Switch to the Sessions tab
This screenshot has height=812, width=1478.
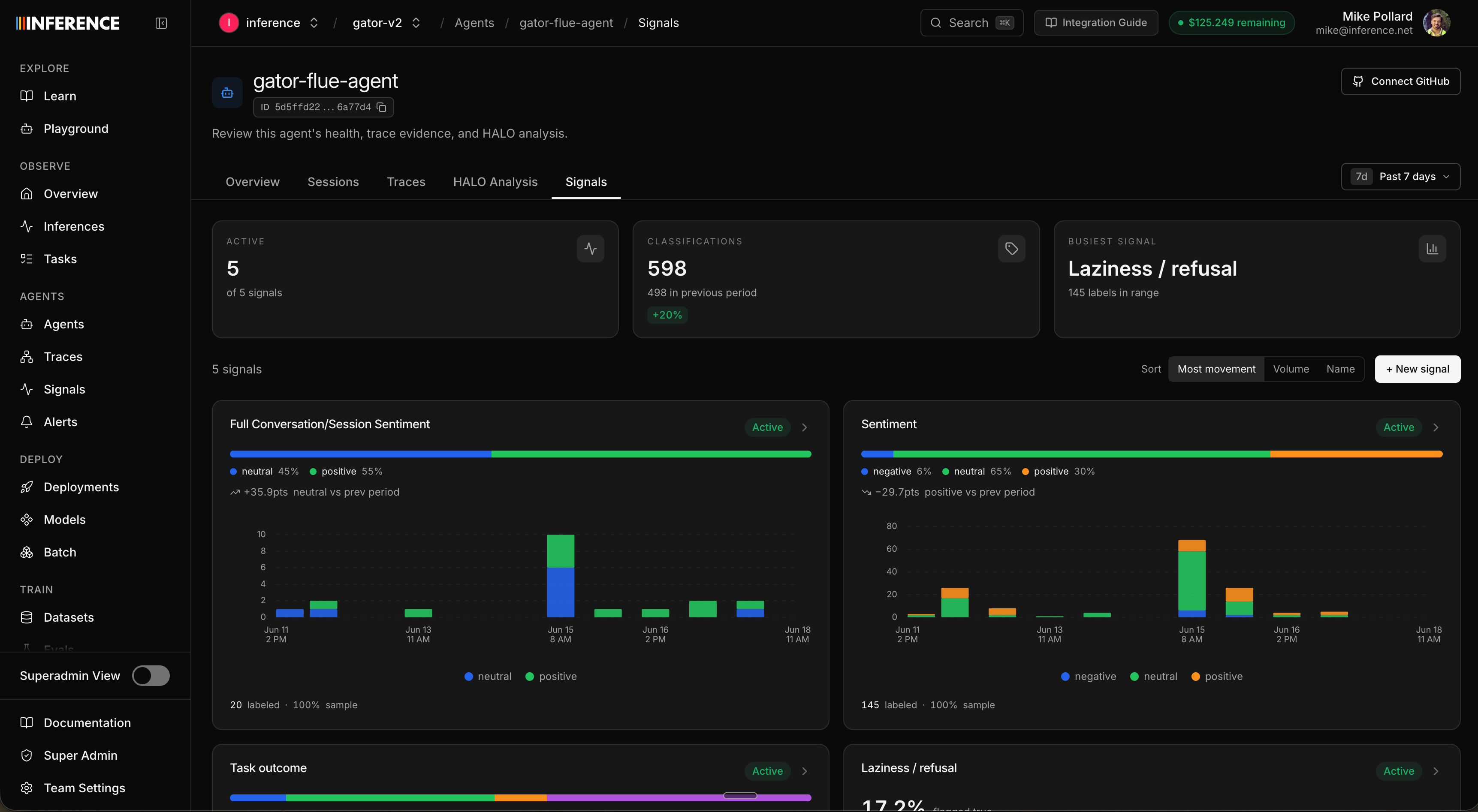coord(333,182)
